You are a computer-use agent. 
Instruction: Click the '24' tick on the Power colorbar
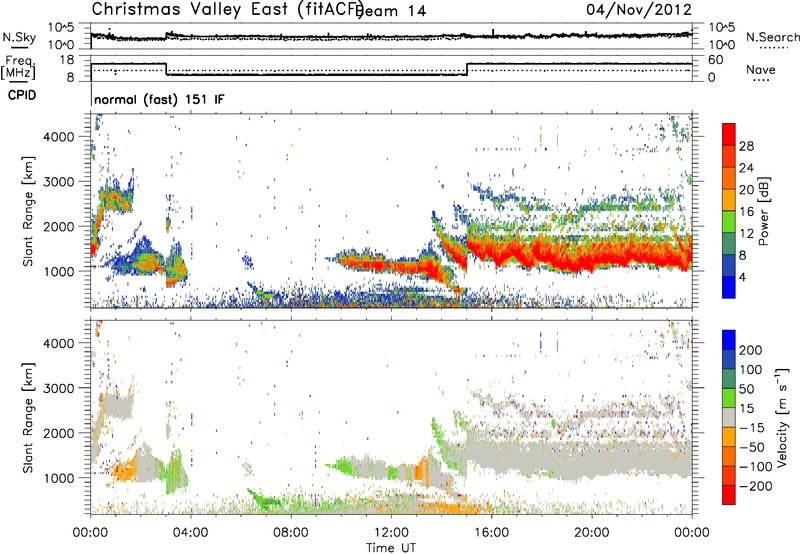click(x=746, y=168)
